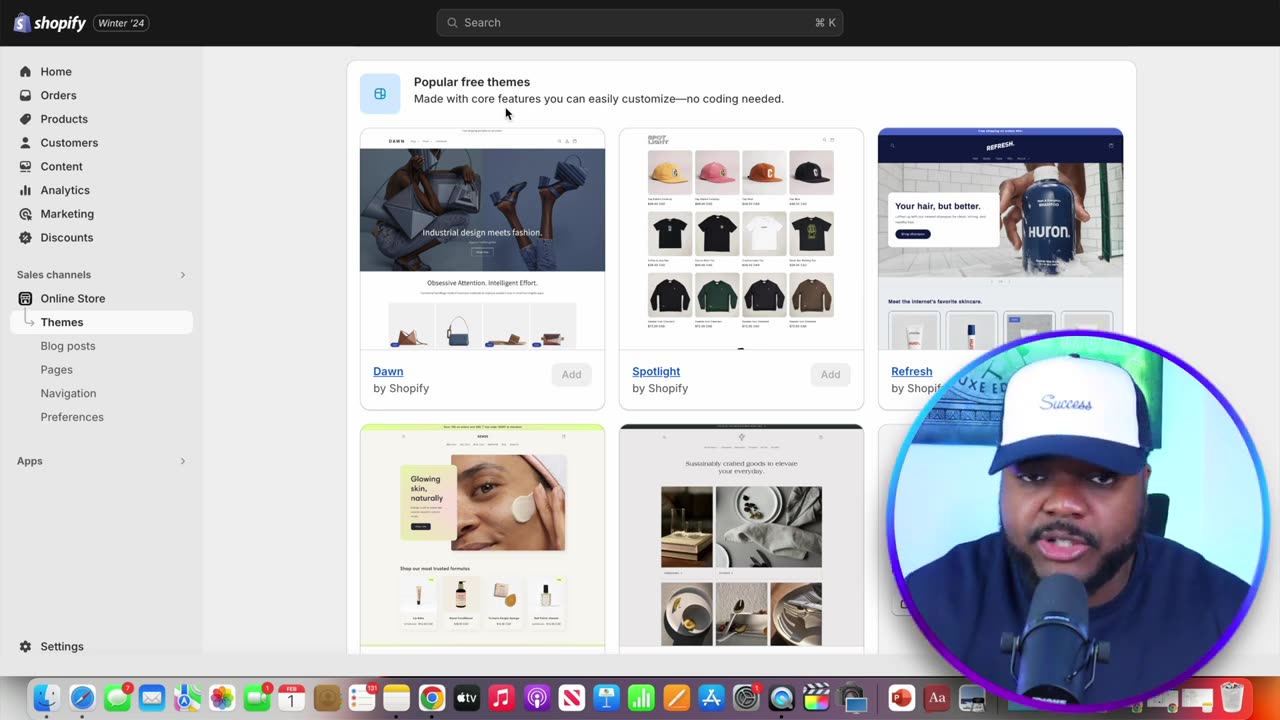The image size is (1280, 720).
Task: Open Preferences under Online Store
Action: [x=72, y=417]
